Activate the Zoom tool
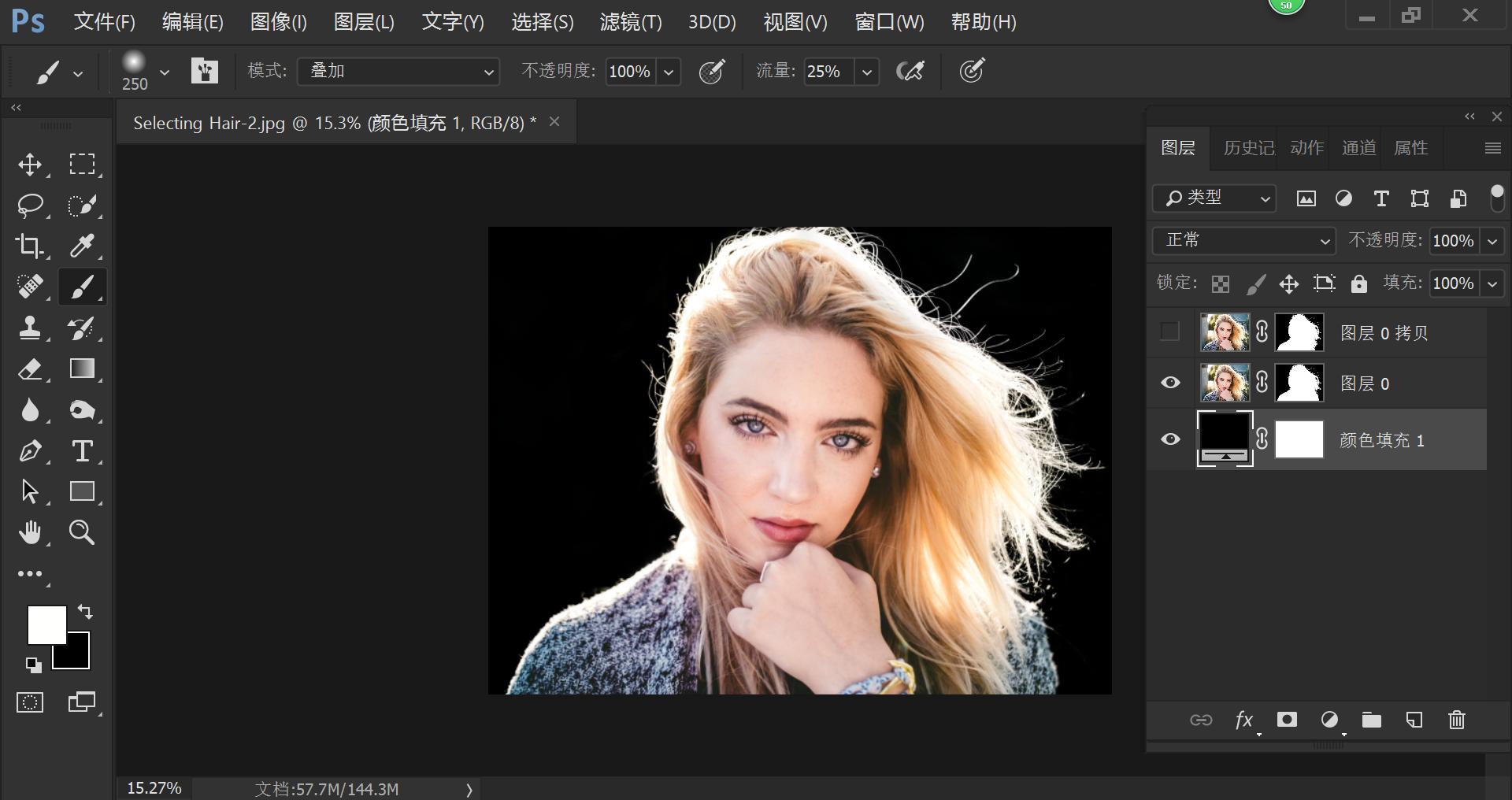The height and width of the screenshot is (800, 1512). click(82, 532)
